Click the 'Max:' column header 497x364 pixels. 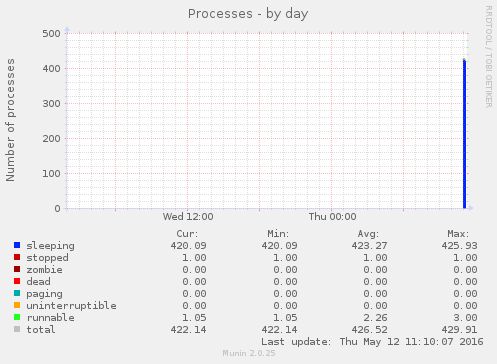pos(458,234)
